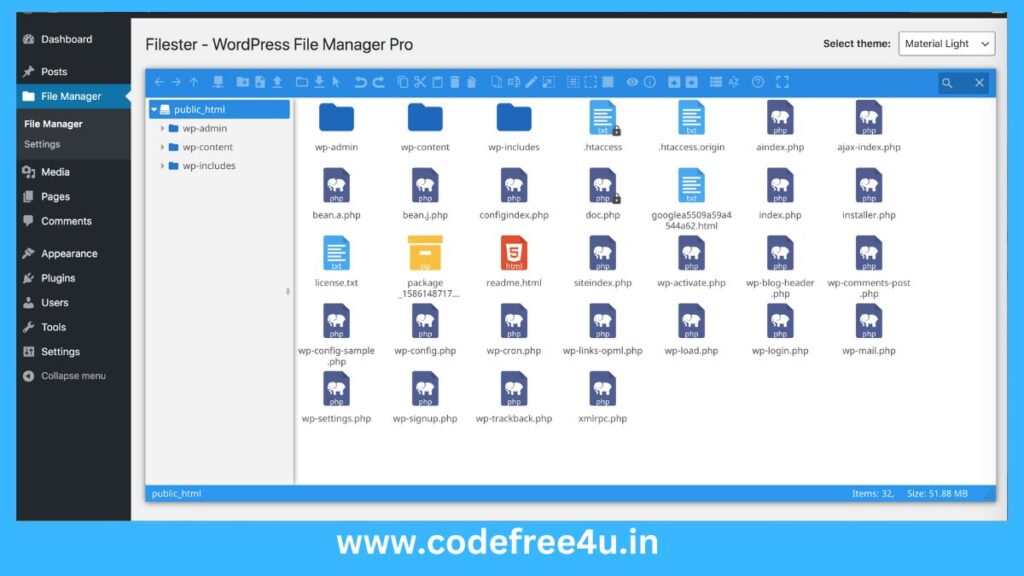Open Users in the WordPress sidebar
This screenshot has width=1024, height=576.
54,303
